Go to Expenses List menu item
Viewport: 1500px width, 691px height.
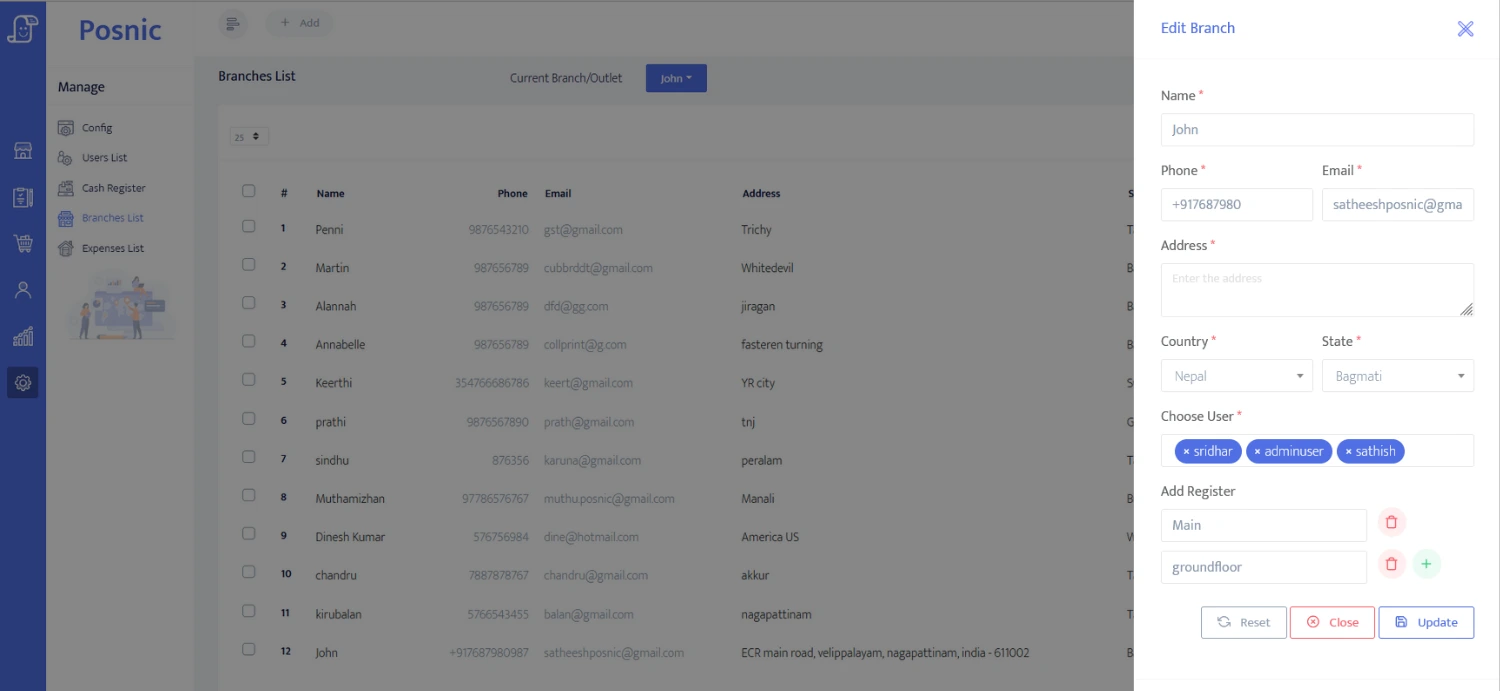click(112, 248)
